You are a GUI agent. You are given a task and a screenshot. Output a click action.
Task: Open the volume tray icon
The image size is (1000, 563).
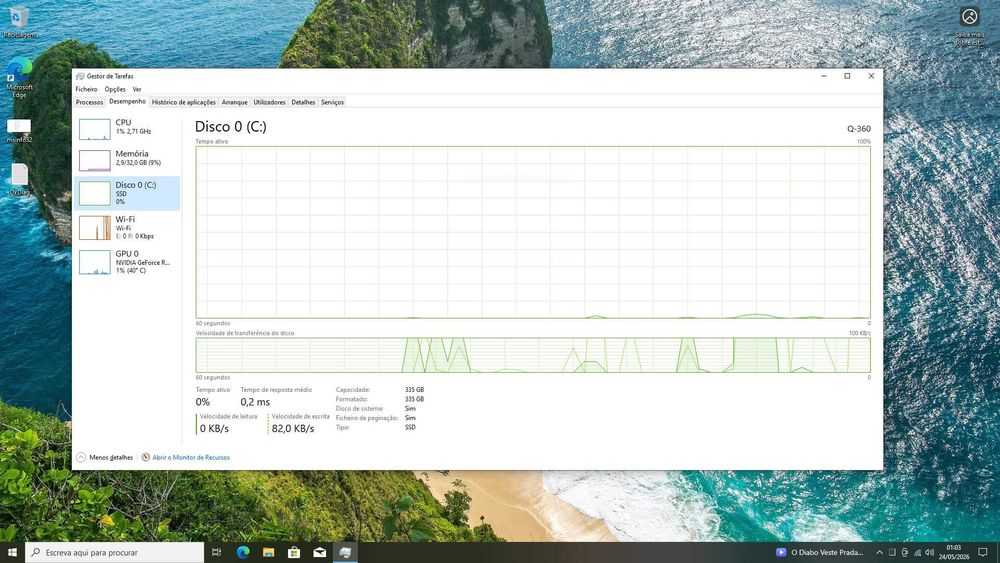[930, 552]
